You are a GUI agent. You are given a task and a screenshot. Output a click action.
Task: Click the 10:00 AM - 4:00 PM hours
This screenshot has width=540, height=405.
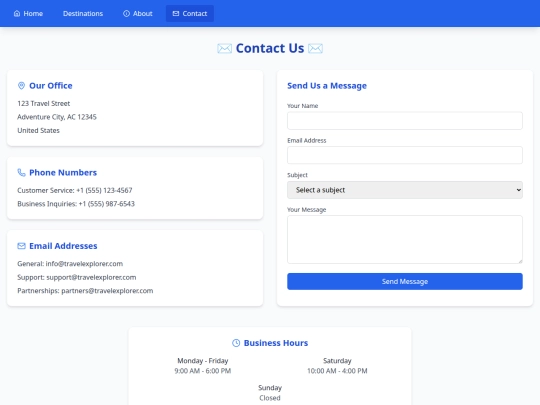(x=337, y=371)
